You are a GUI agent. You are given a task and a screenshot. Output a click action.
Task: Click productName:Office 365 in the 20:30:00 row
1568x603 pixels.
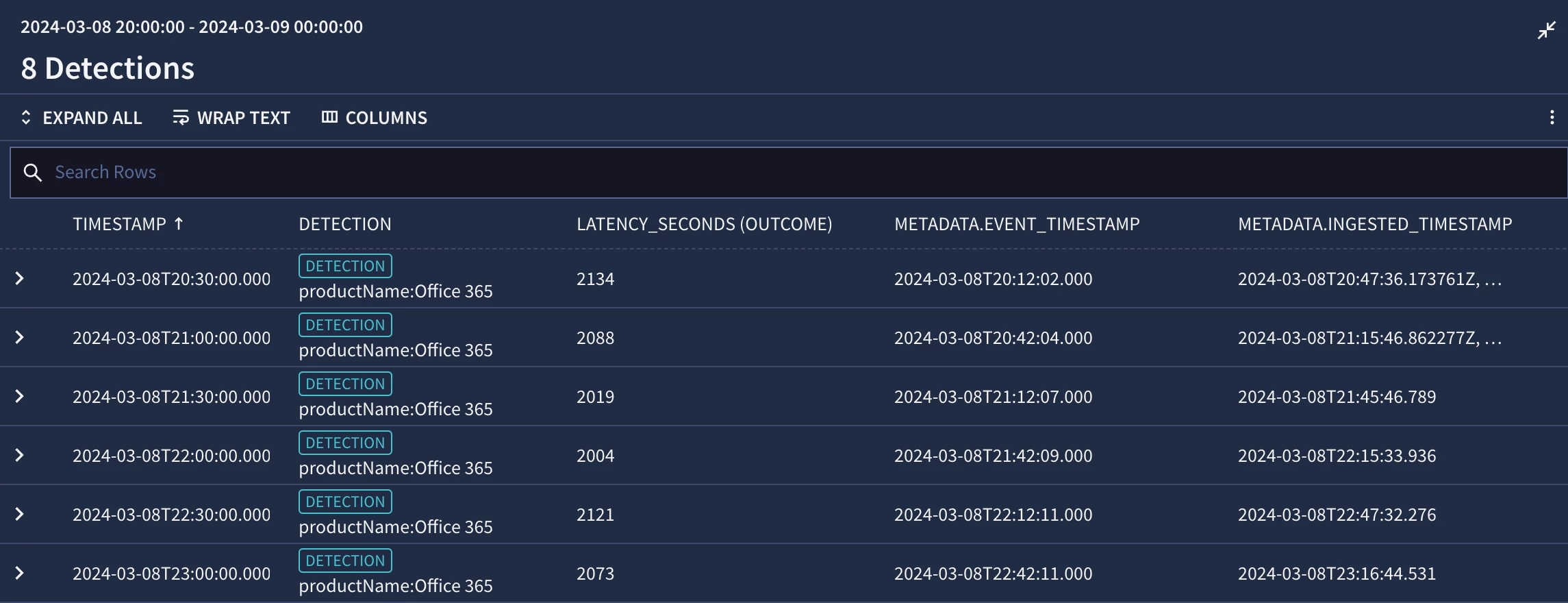[x=396, y=291]
